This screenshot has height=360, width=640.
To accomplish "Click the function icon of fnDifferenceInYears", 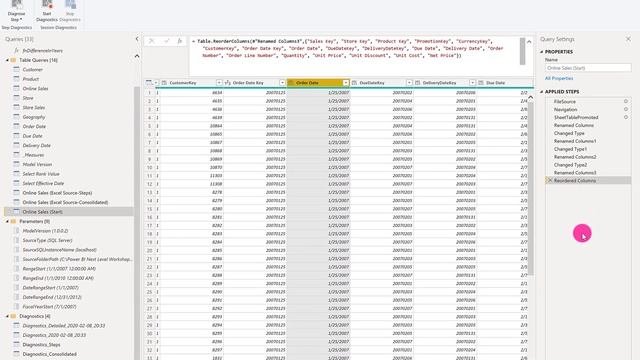I will 16,51.
